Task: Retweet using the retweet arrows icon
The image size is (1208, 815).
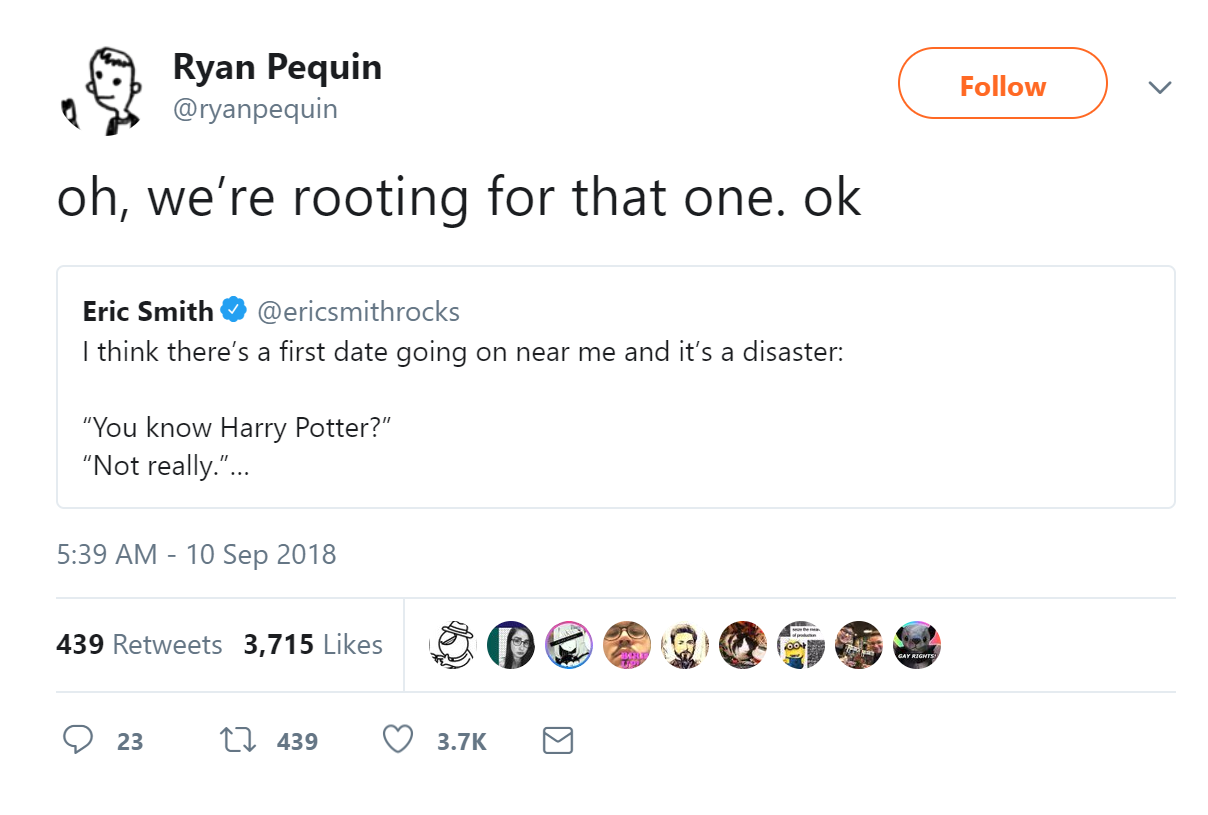Action: tap(236, 740)
